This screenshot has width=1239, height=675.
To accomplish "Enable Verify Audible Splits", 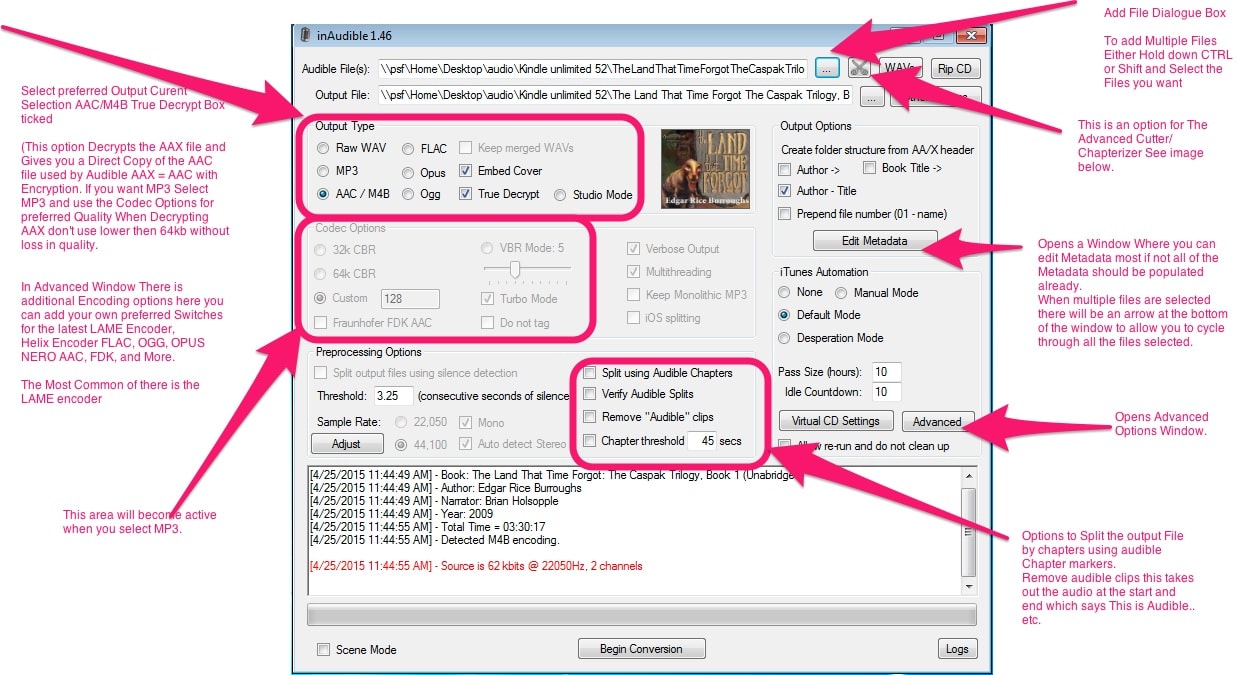I will pos(590,394).
